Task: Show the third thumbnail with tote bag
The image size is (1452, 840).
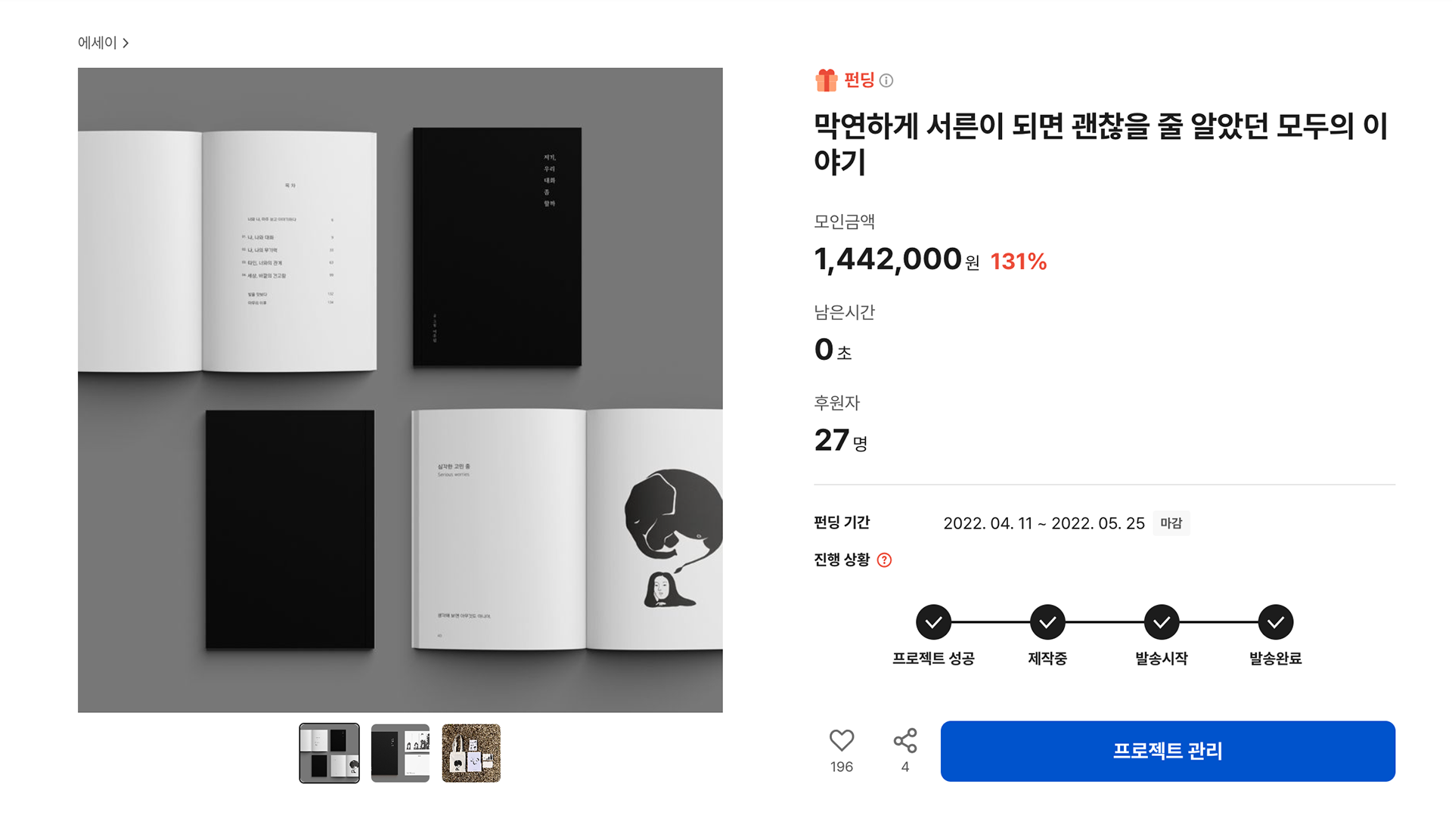Action: tap(471, 753)
